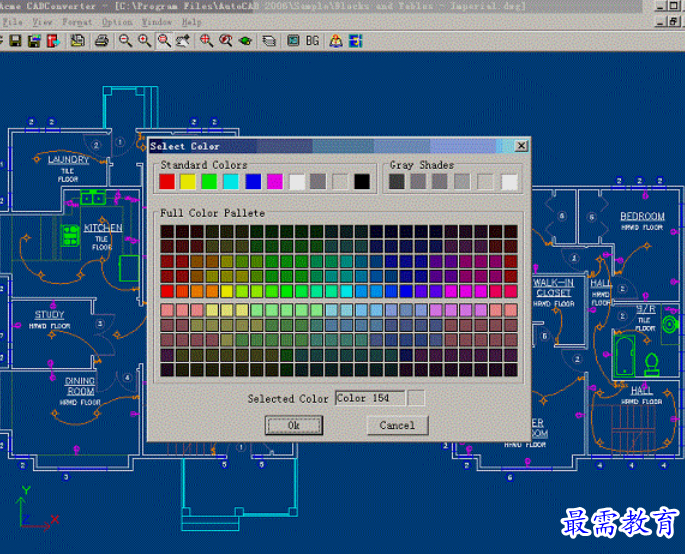Select the DINING ROOM label in drawing
Screen dimensions: 685x554
coord(80,386)
